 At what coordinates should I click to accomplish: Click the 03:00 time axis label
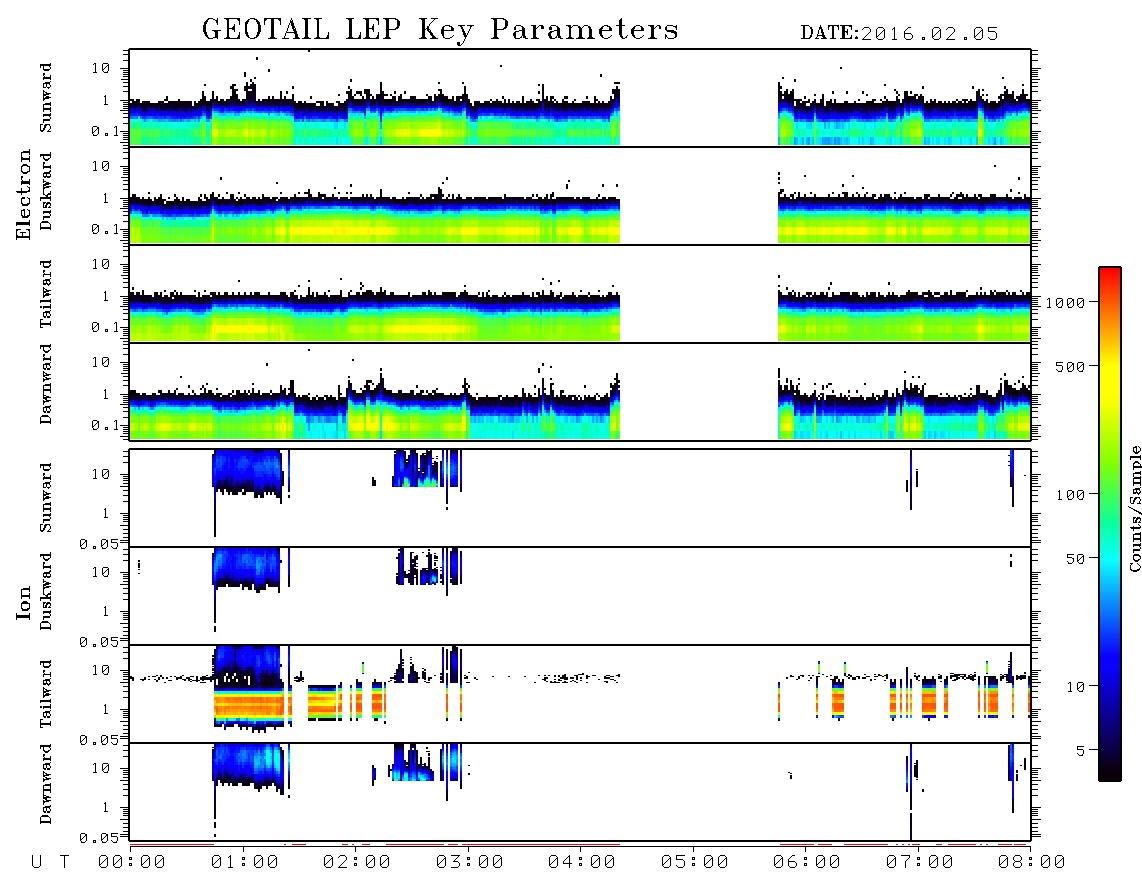coord(469,863)
